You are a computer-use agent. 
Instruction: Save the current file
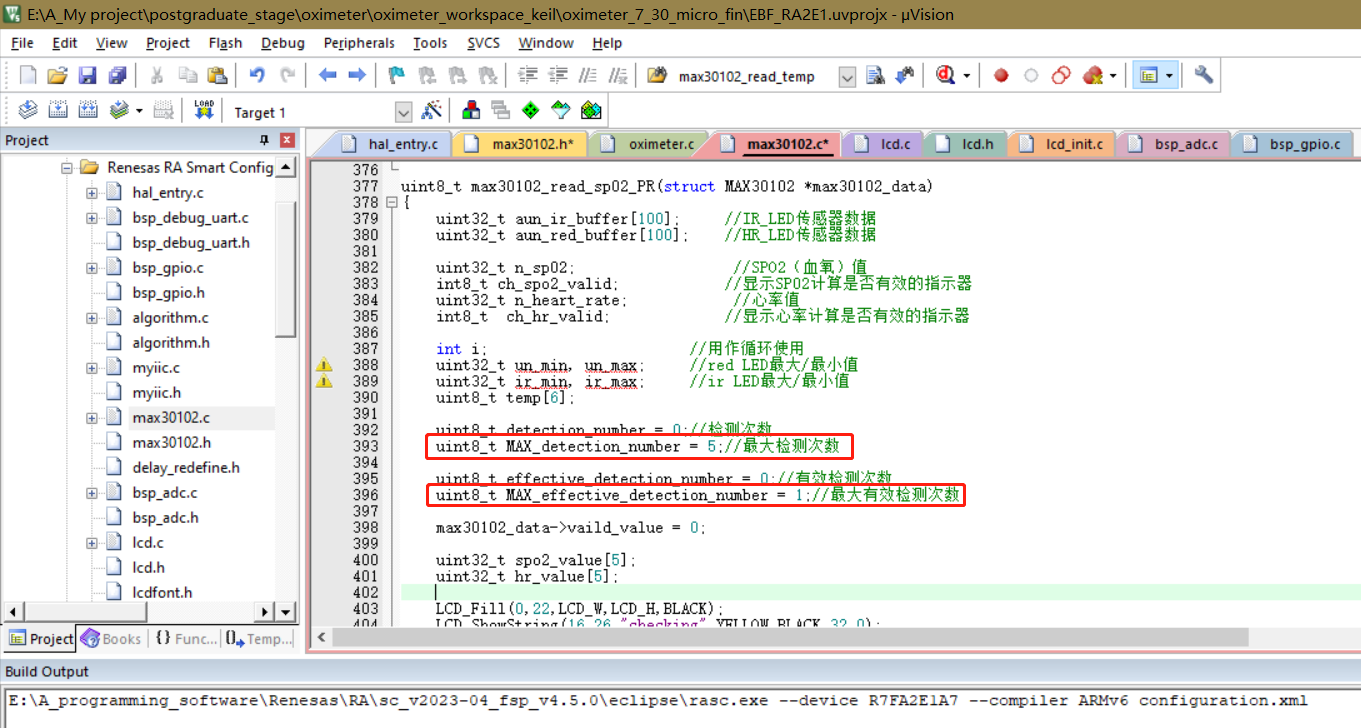pyautogui.click(x=87, y=76)
